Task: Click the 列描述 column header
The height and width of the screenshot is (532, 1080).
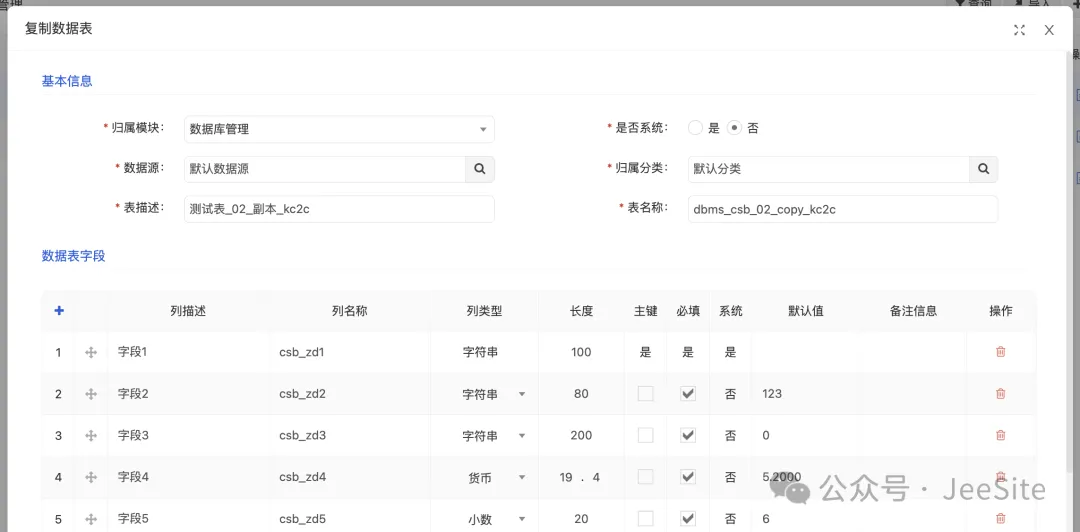Action: [188, 311]
